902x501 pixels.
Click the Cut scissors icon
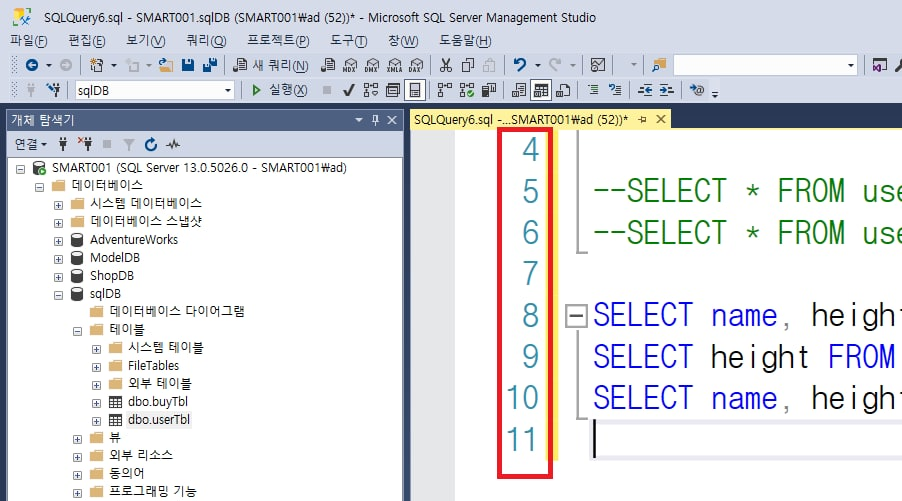[446, 65]
